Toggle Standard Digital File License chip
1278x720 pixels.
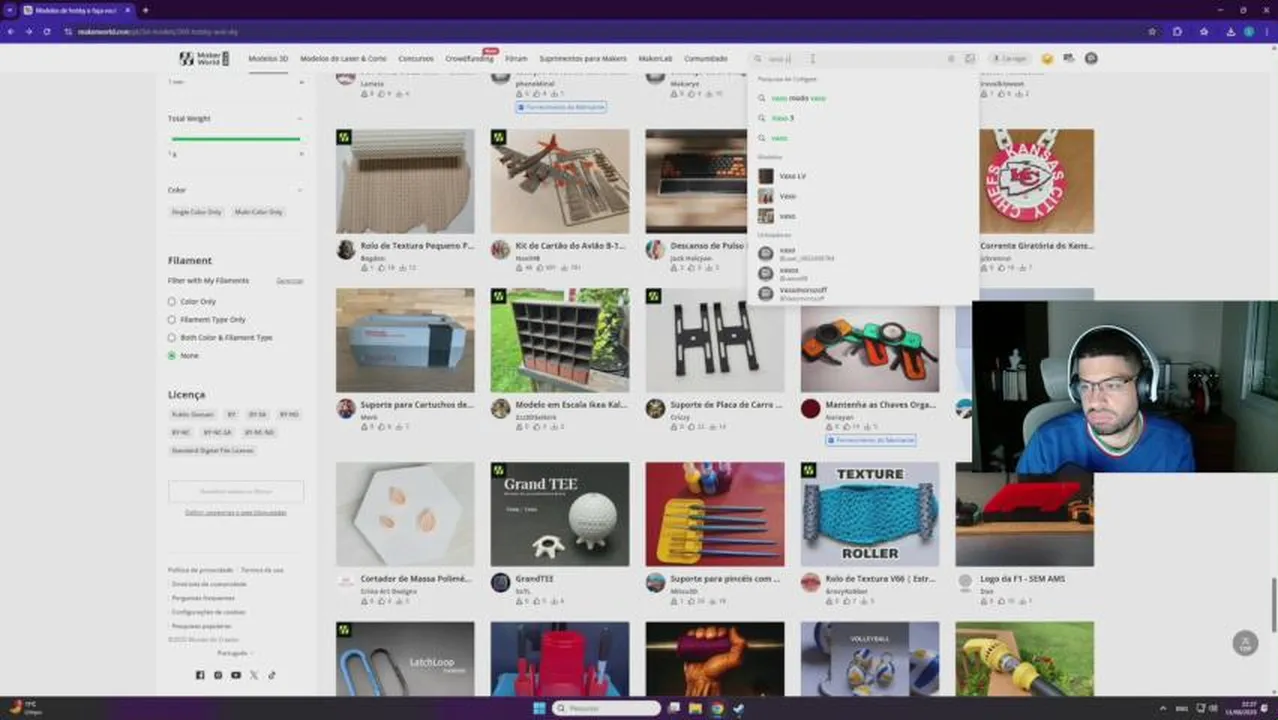(212, 451)
